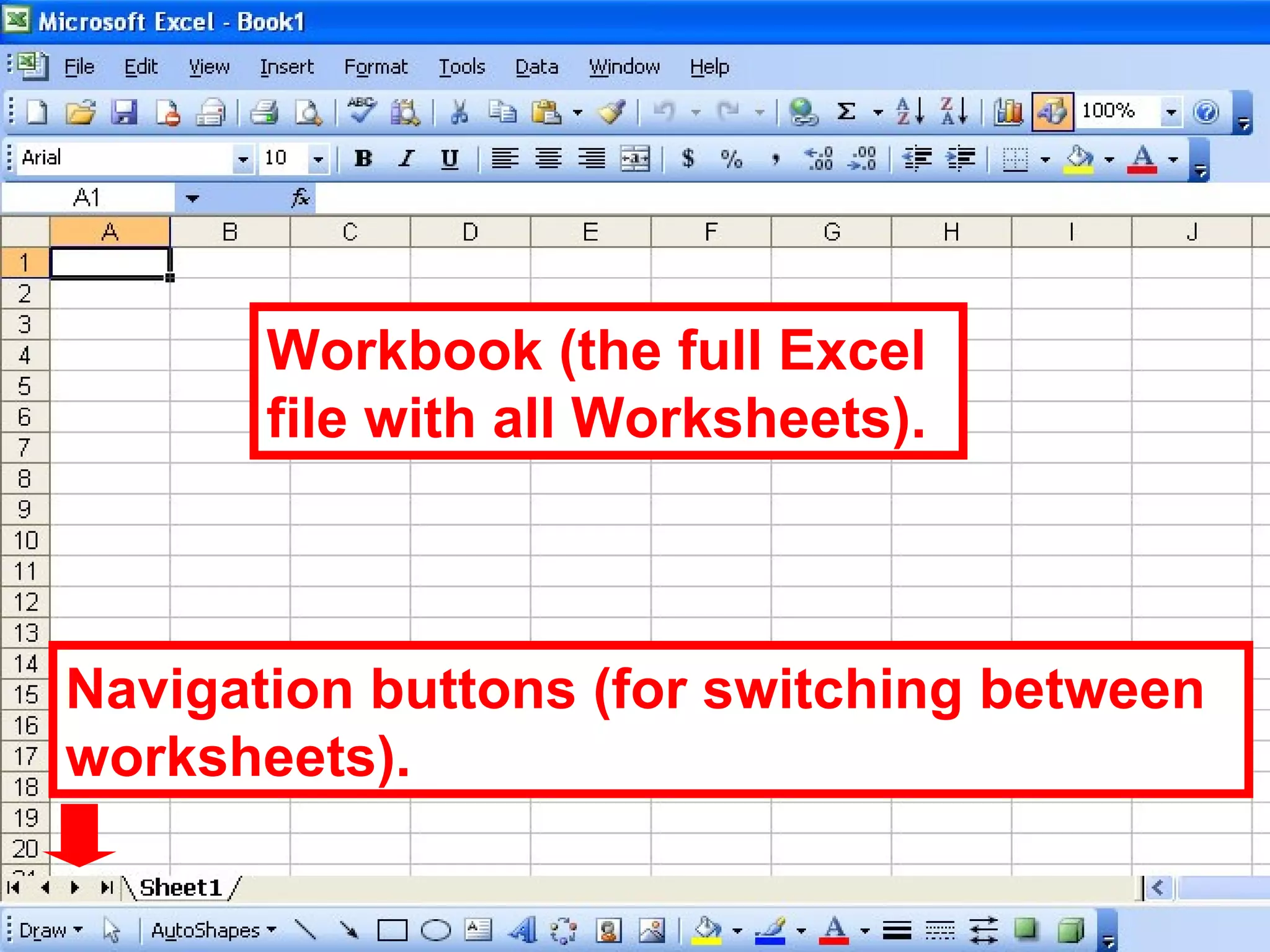
Task: Go to next sheet navigation button
Action: click(x=75, y=888)
